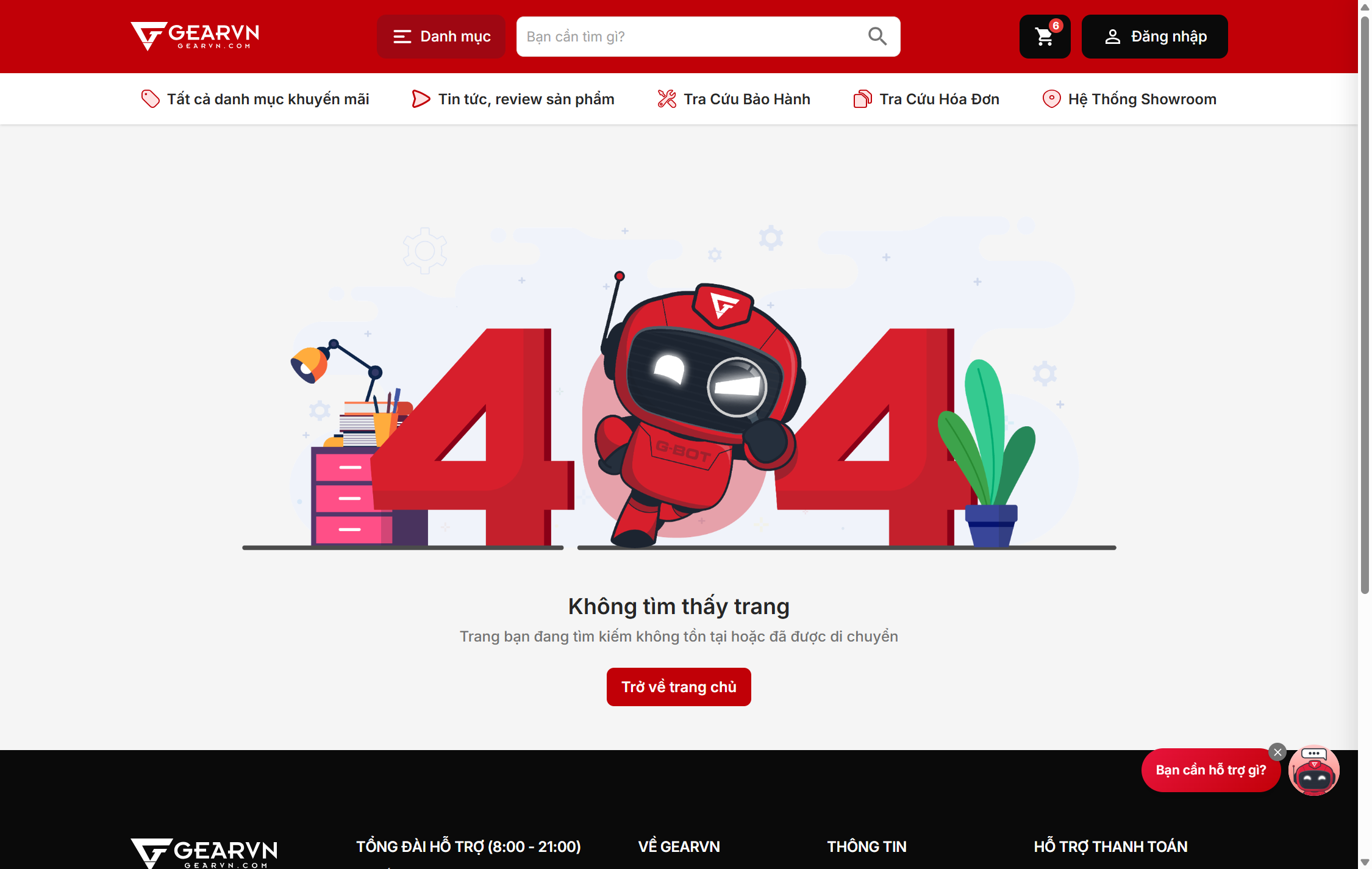The width and height of the screenshot is (1372, 869).
Task: Click the news play-arrow icon
Action: tap(421, 99)
